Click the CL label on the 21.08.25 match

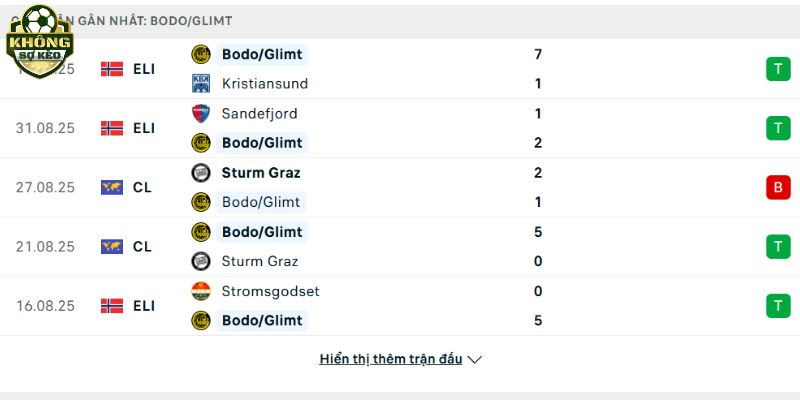point(142,246)
